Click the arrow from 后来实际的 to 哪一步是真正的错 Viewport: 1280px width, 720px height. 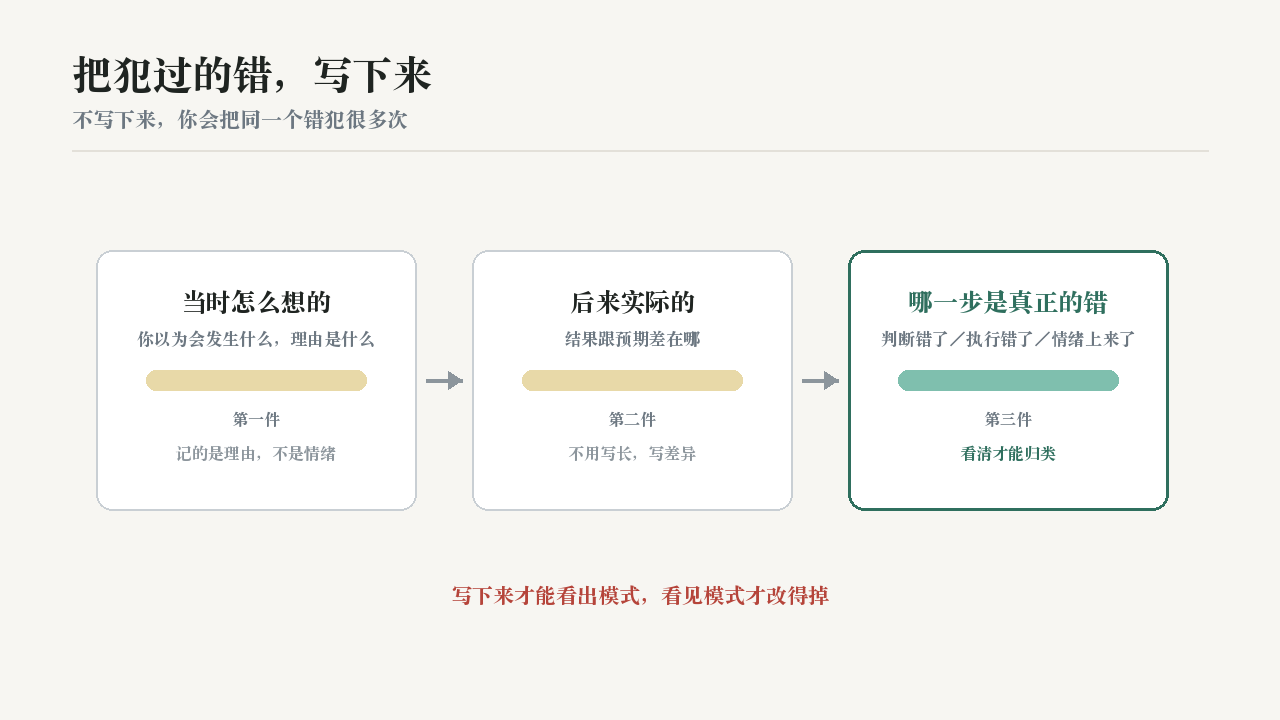[x=820, y=380]
